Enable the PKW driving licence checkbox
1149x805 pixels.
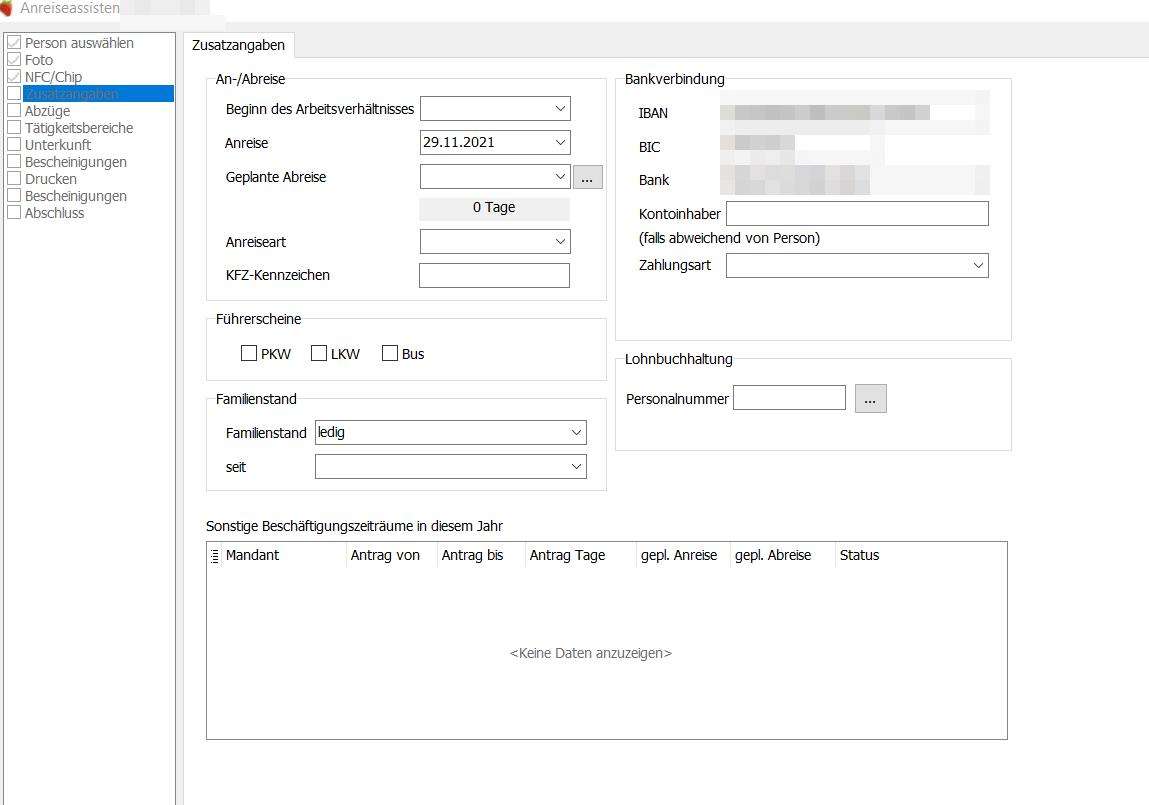pyautogui.click(x=249, y=353)
